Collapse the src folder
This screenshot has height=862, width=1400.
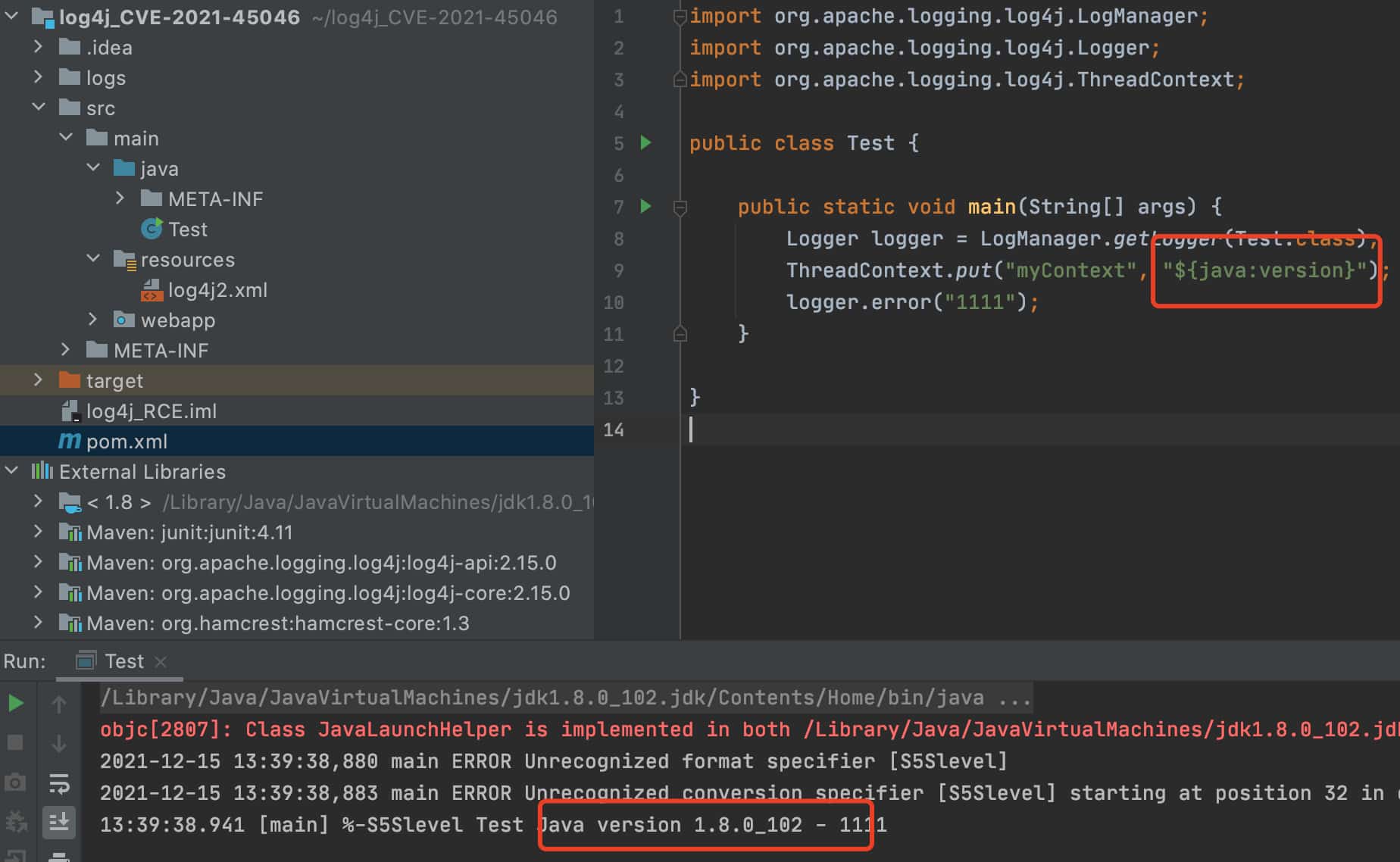(x=38, y=108)
